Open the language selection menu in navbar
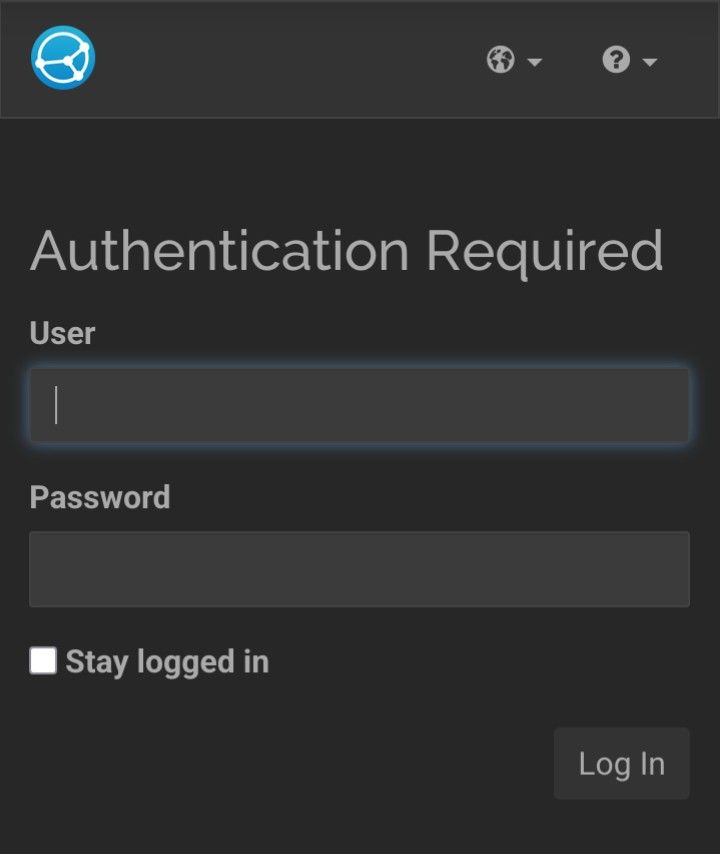 pos(514,59)
